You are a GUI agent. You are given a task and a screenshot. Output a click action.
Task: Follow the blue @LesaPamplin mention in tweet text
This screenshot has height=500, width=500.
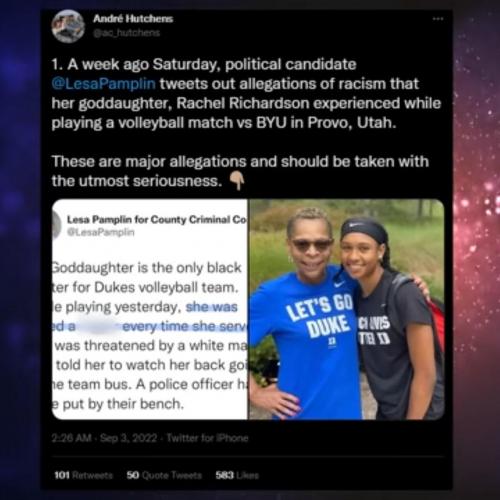[104, 84]
